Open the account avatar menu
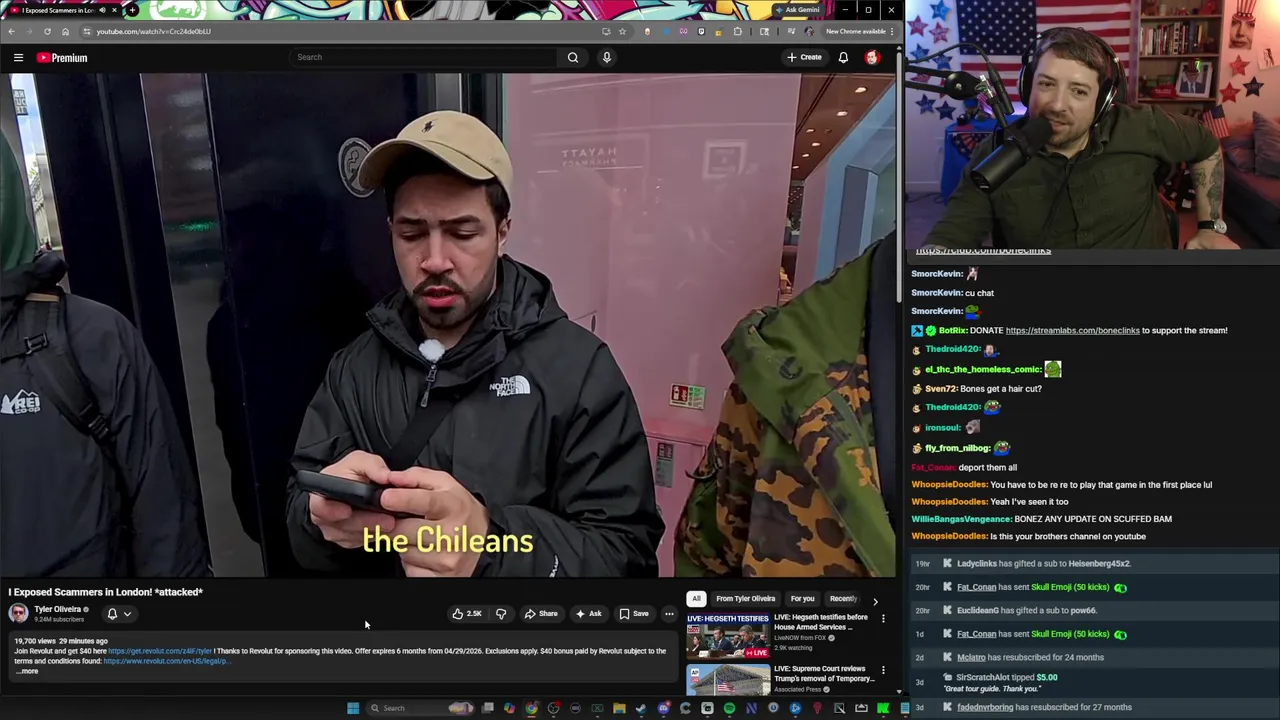 point(872,57)
